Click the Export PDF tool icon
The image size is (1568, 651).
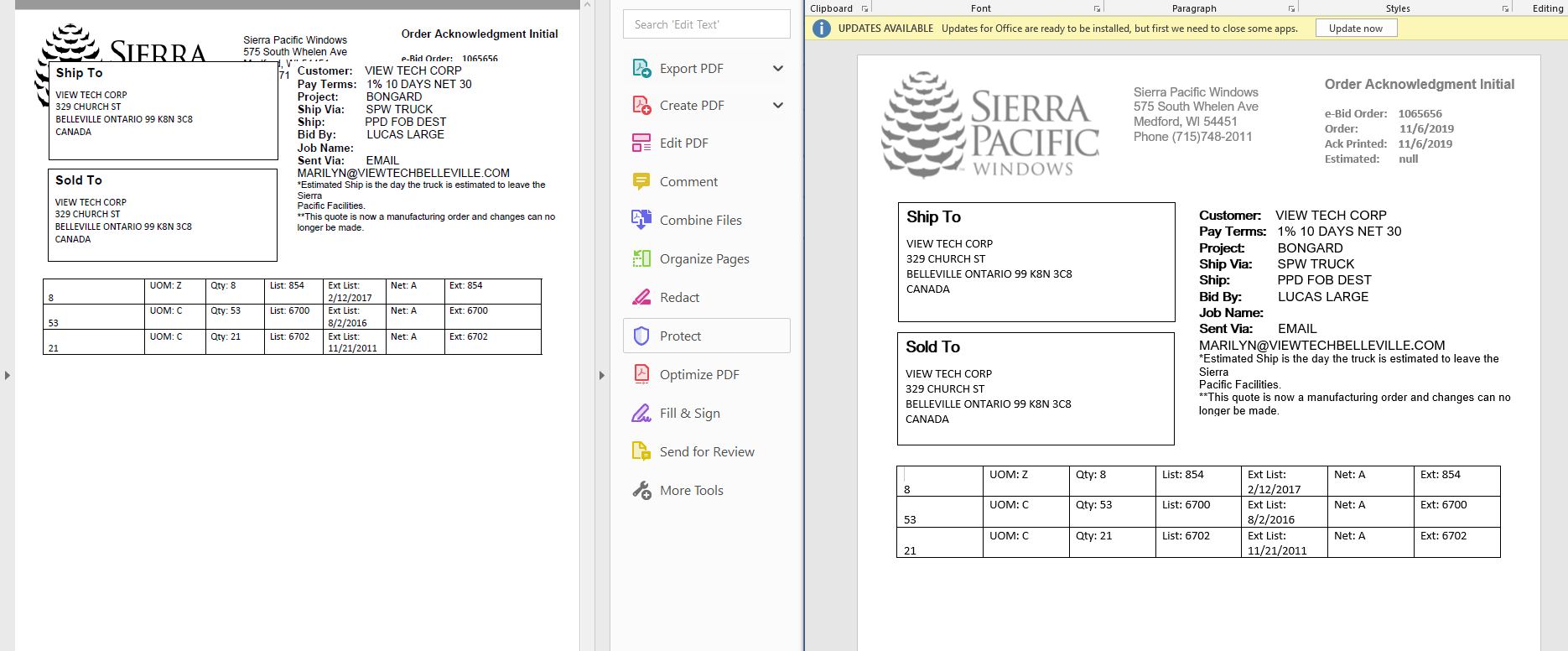click(x=641, y=68)
